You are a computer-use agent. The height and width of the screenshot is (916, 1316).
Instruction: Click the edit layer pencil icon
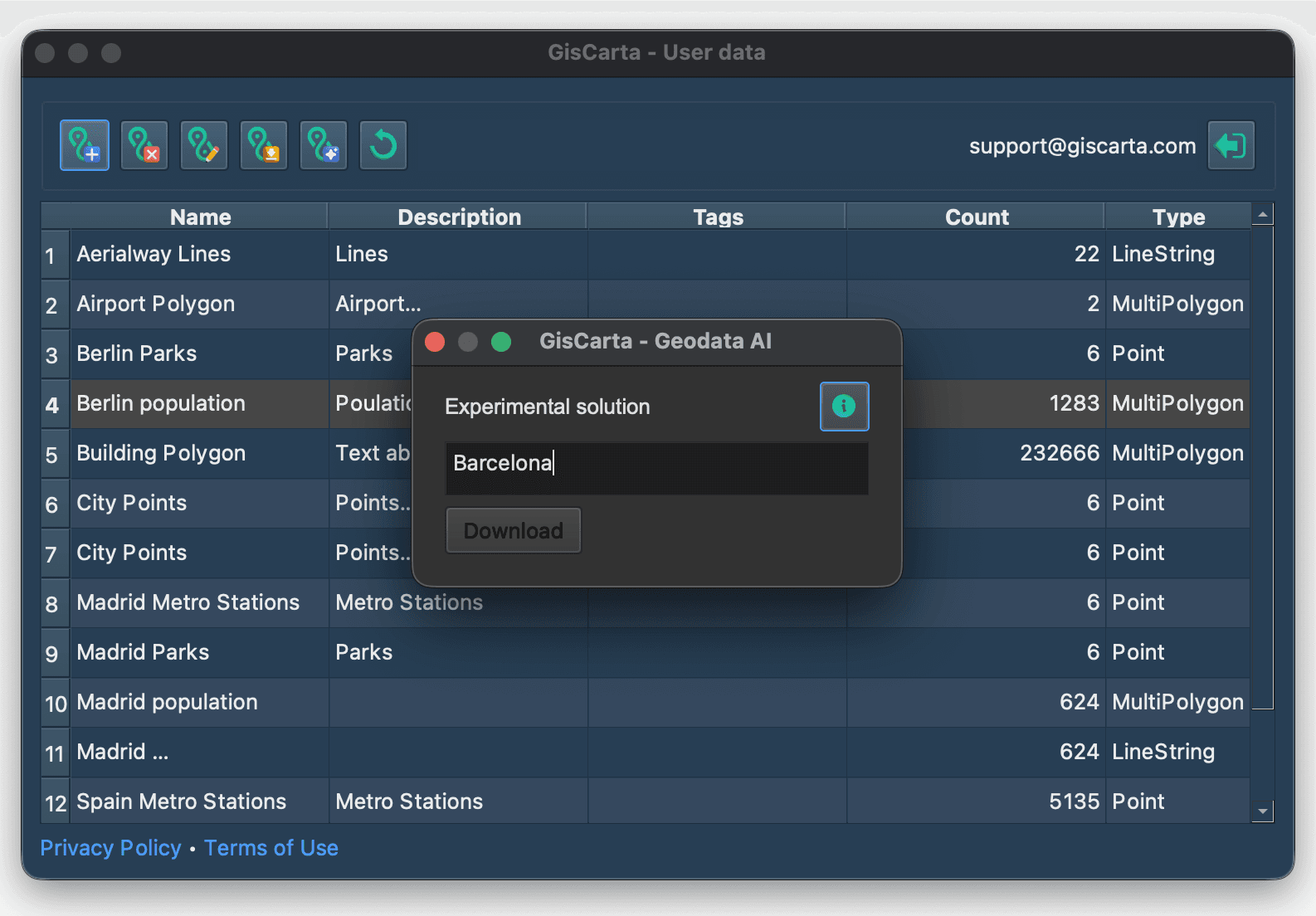(x=204, y=145)
